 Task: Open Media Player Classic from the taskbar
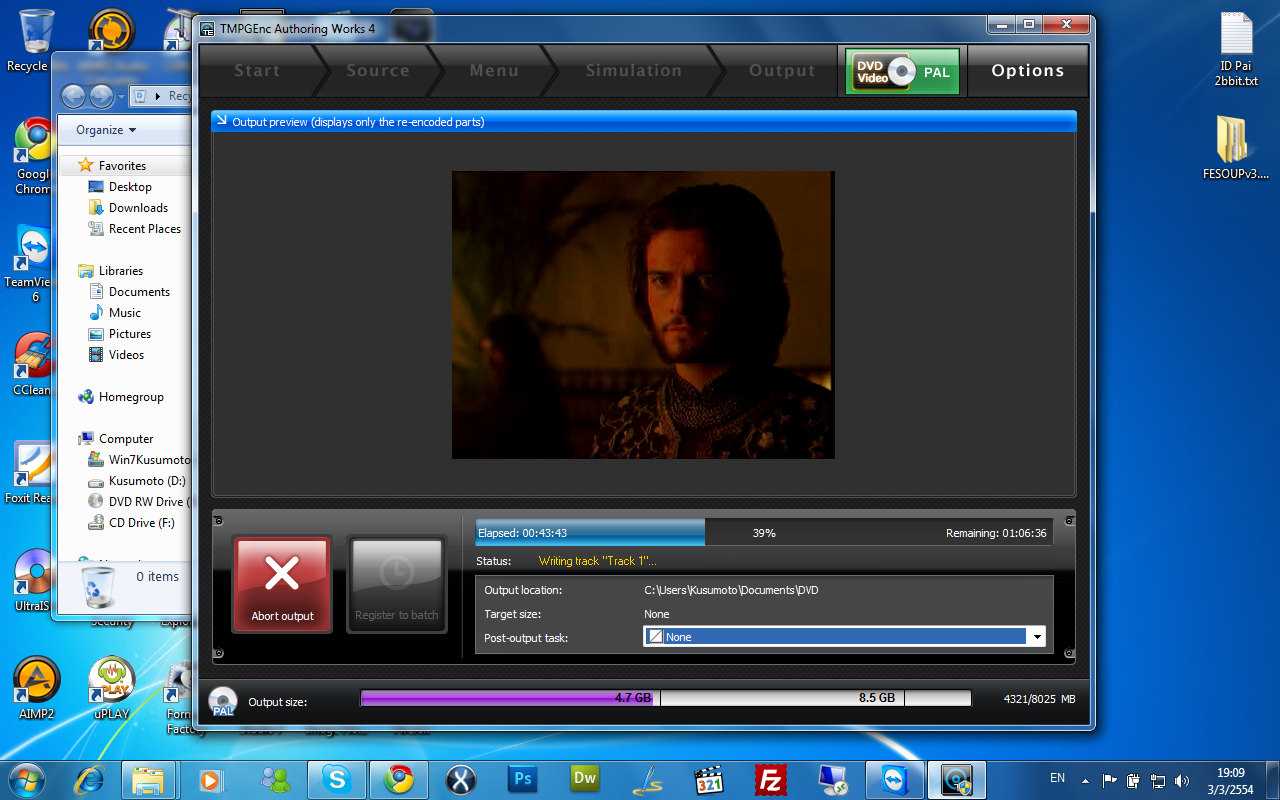[708, 779]
